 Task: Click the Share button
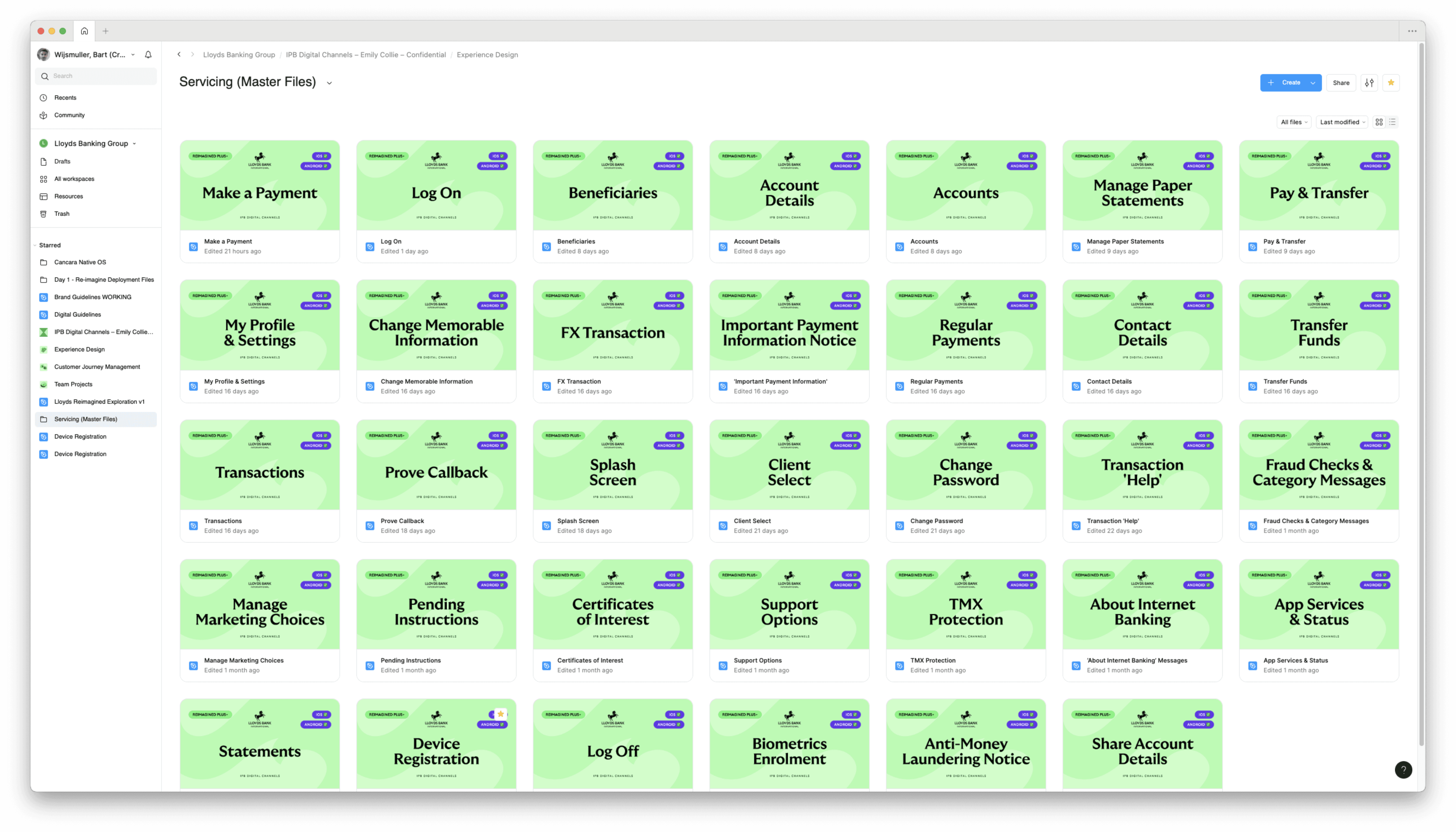click(1340, 83)
